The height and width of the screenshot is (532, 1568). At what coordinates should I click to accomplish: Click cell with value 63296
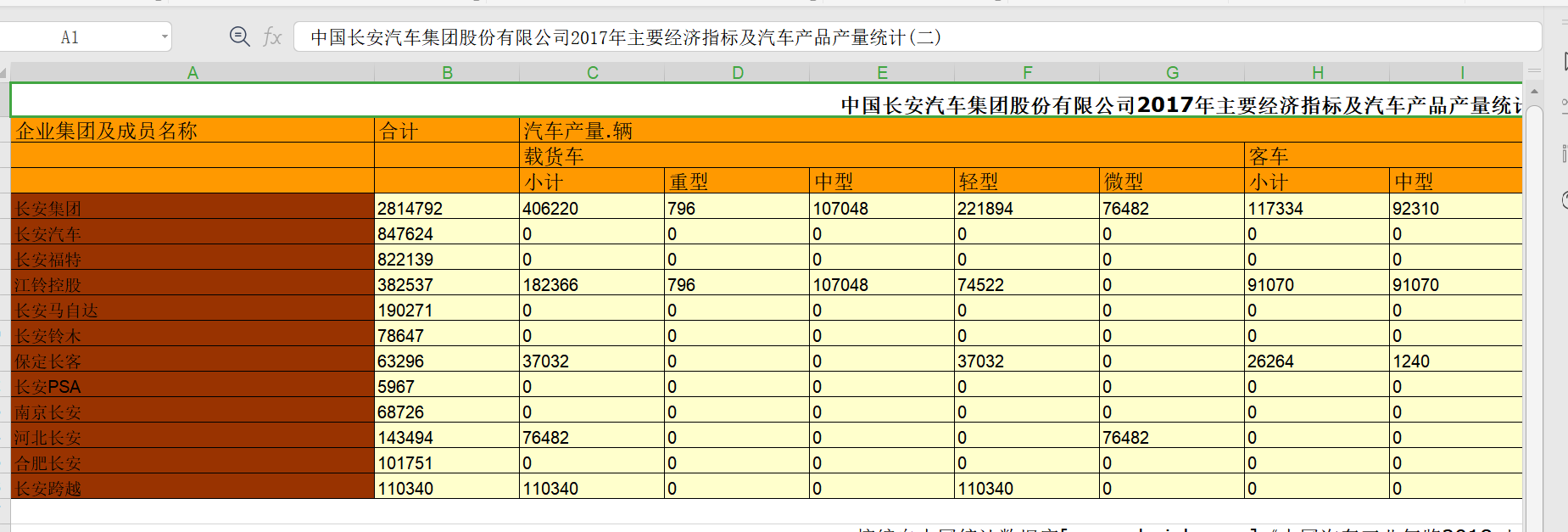tap(447, 360)
